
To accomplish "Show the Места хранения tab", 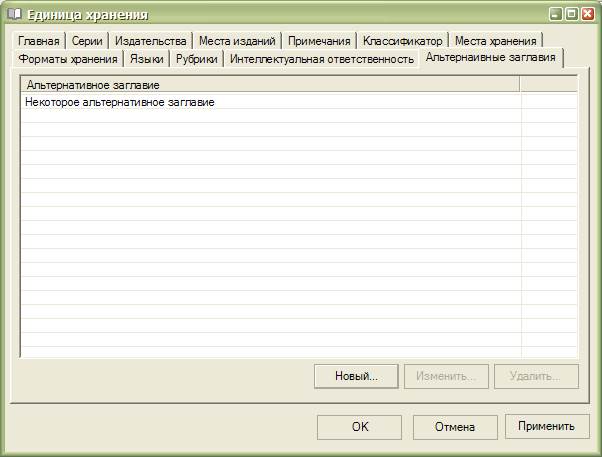I will (x=496, y=41).
